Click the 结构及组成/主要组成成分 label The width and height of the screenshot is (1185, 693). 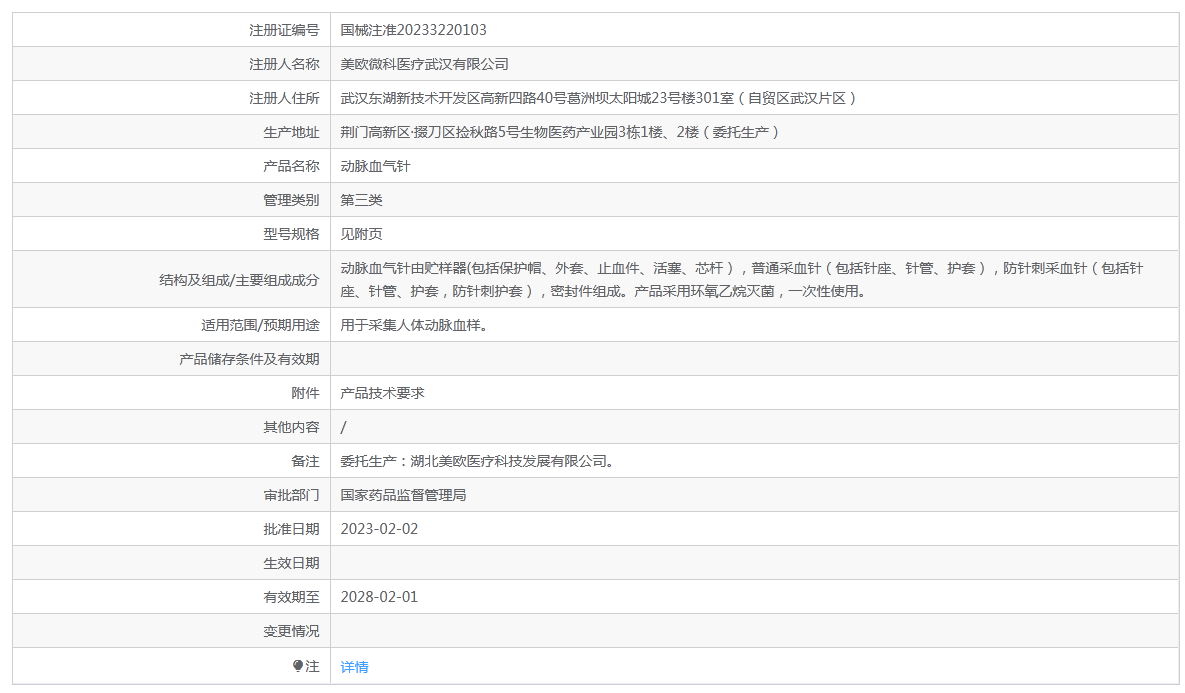(239, 280)
